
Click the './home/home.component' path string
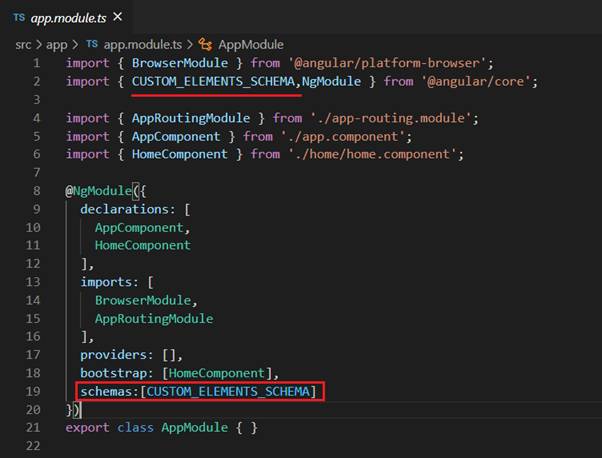tap(372, 154)
